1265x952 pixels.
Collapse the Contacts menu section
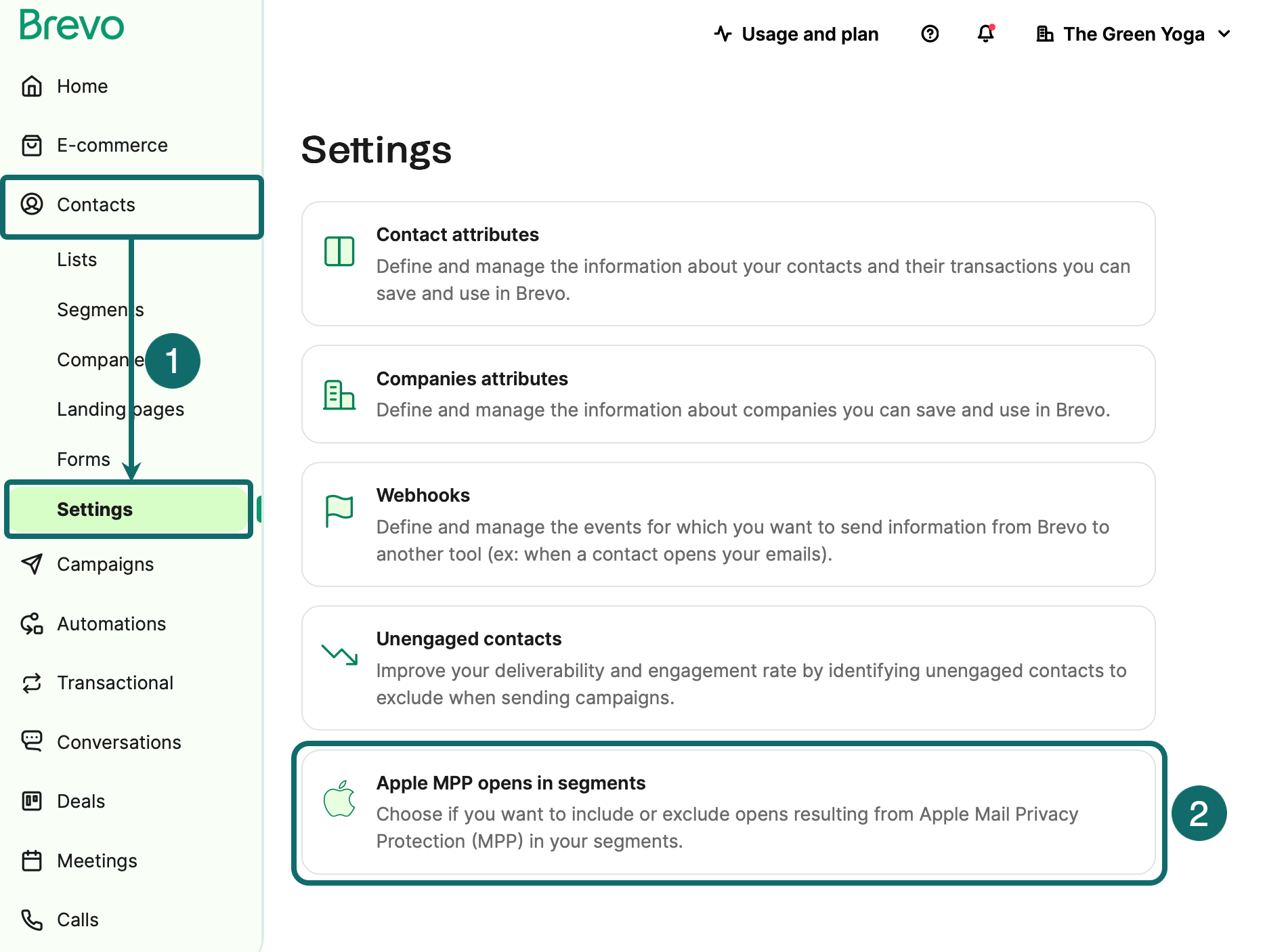pos(132,204)
